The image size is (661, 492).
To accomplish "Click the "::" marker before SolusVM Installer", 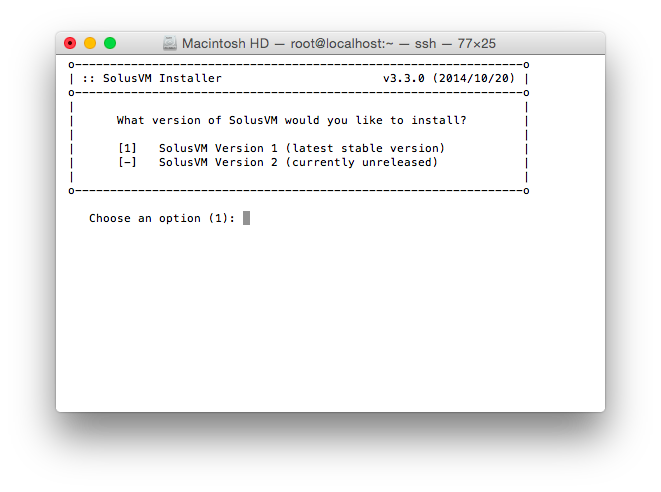I will click(x=88, y=78).
